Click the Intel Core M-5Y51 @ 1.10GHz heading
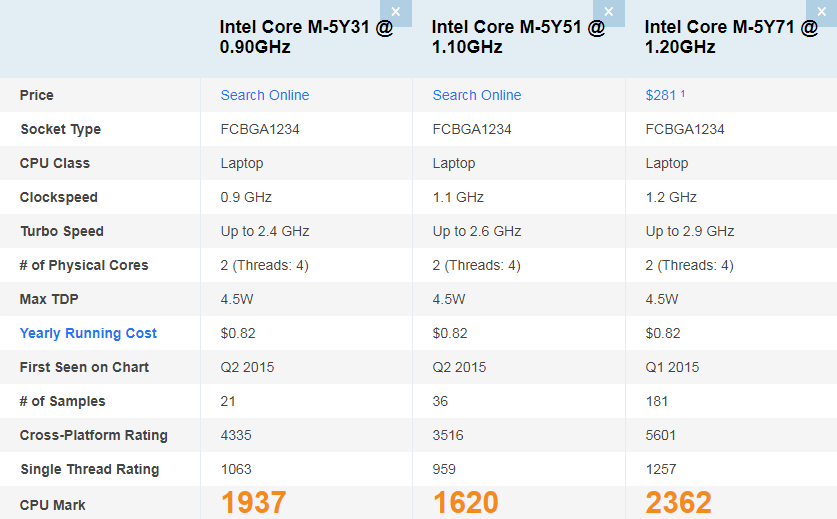 (x=518, y=37)
